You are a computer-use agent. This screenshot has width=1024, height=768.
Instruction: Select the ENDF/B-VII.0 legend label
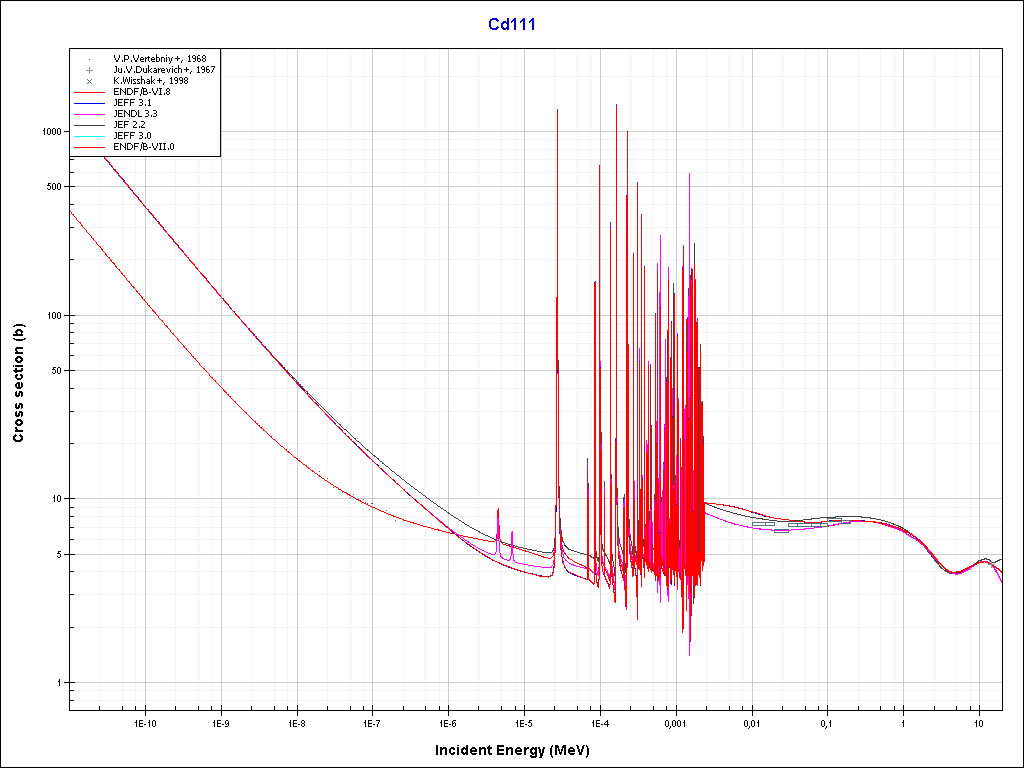144,147
